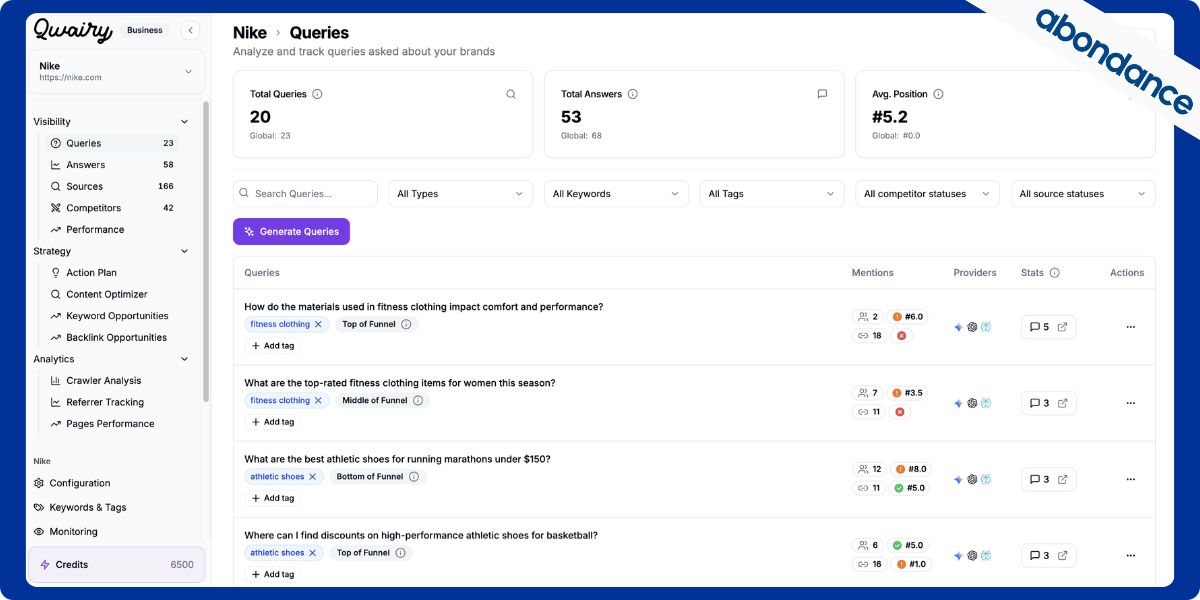1200x600 pixels.
Task: Remove fitness clothing tag from materials query
Action: tap(318, 324)
